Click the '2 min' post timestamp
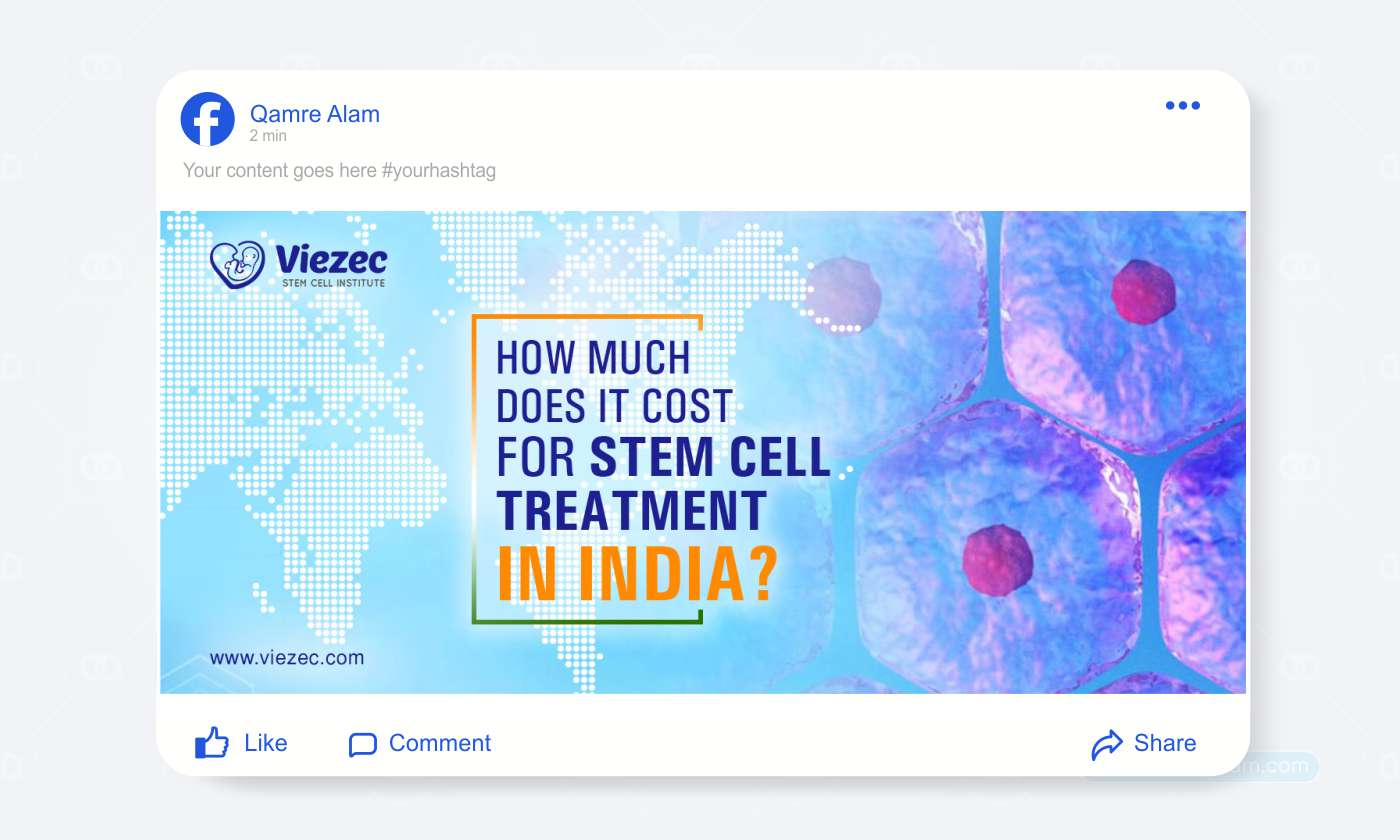Image resolution: width=1400 pixels, height=840 pixels. click(268, 136)
